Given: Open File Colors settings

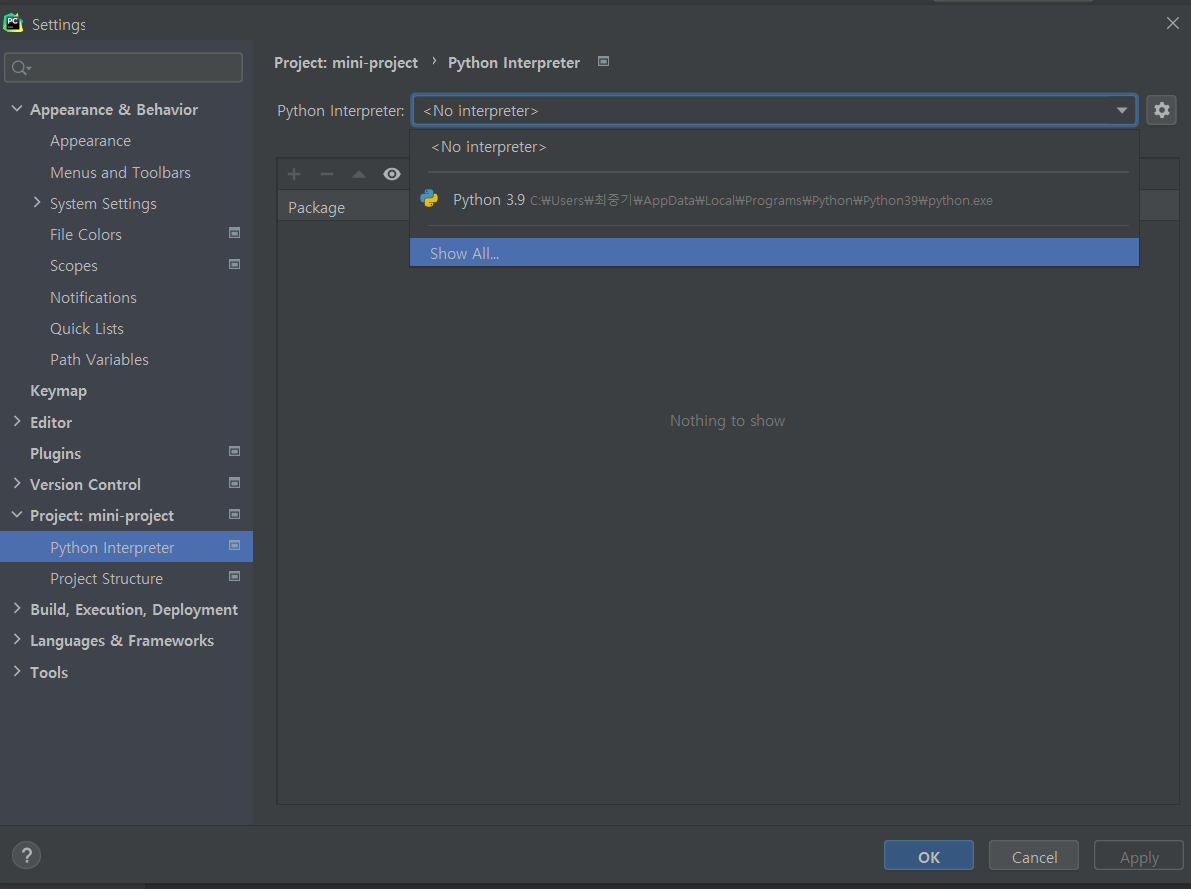Looking at the screenshot, I should [86, 235].
